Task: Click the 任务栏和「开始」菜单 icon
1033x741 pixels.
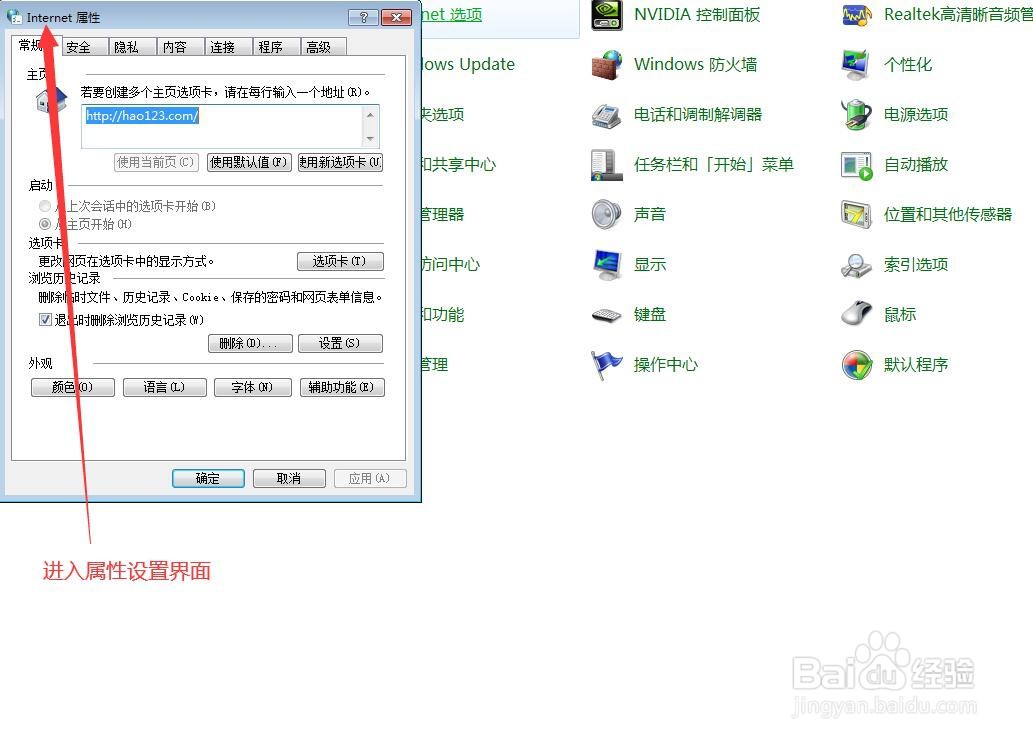Action: tap(607, 165)
